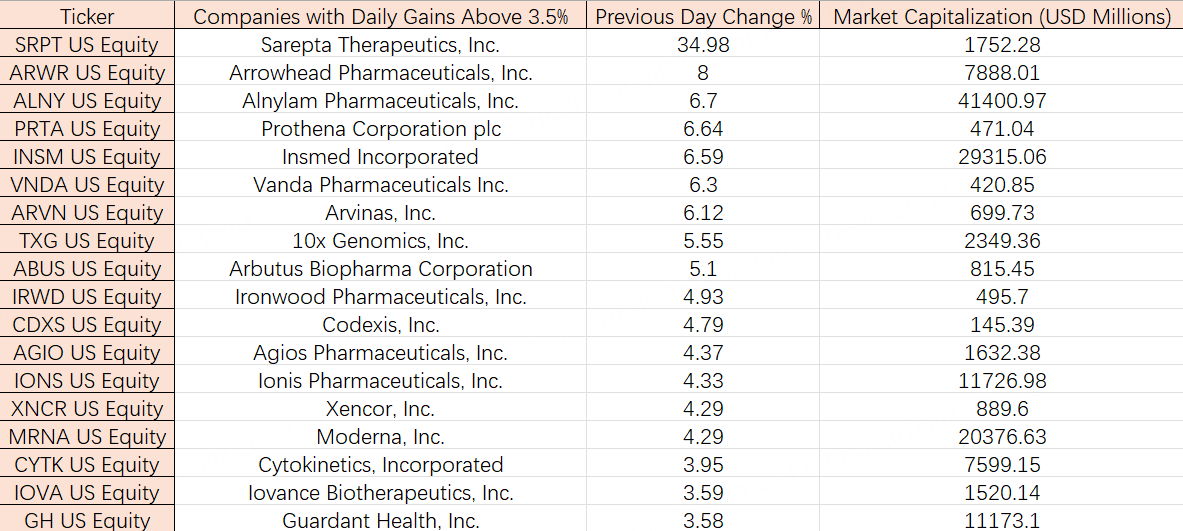This screenshot has width=1183, height=531.
Task: Select the TXG US Equity ticker
Action: point(86,241)
